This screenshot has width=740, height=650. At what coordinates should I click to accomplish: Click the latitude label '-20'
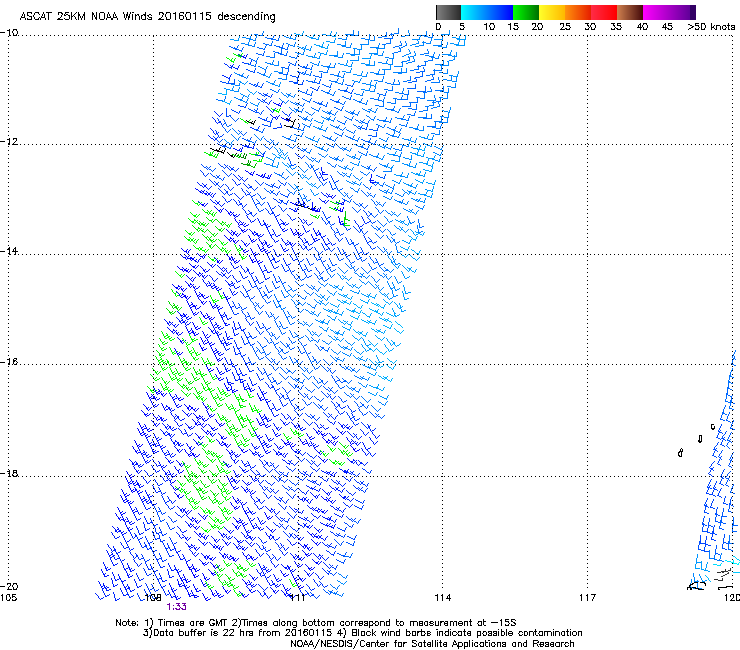tap(9, 586)
